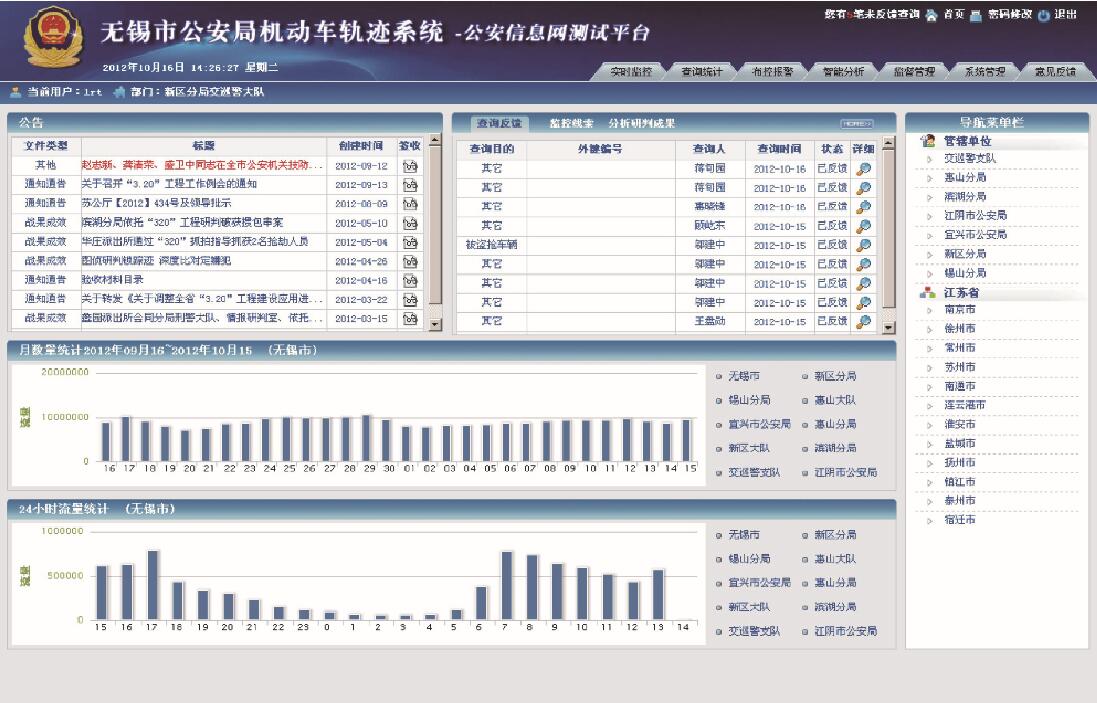1097x703 pixels.
Task: Click the 首页 home icon in header
Action: coord(931,15)
